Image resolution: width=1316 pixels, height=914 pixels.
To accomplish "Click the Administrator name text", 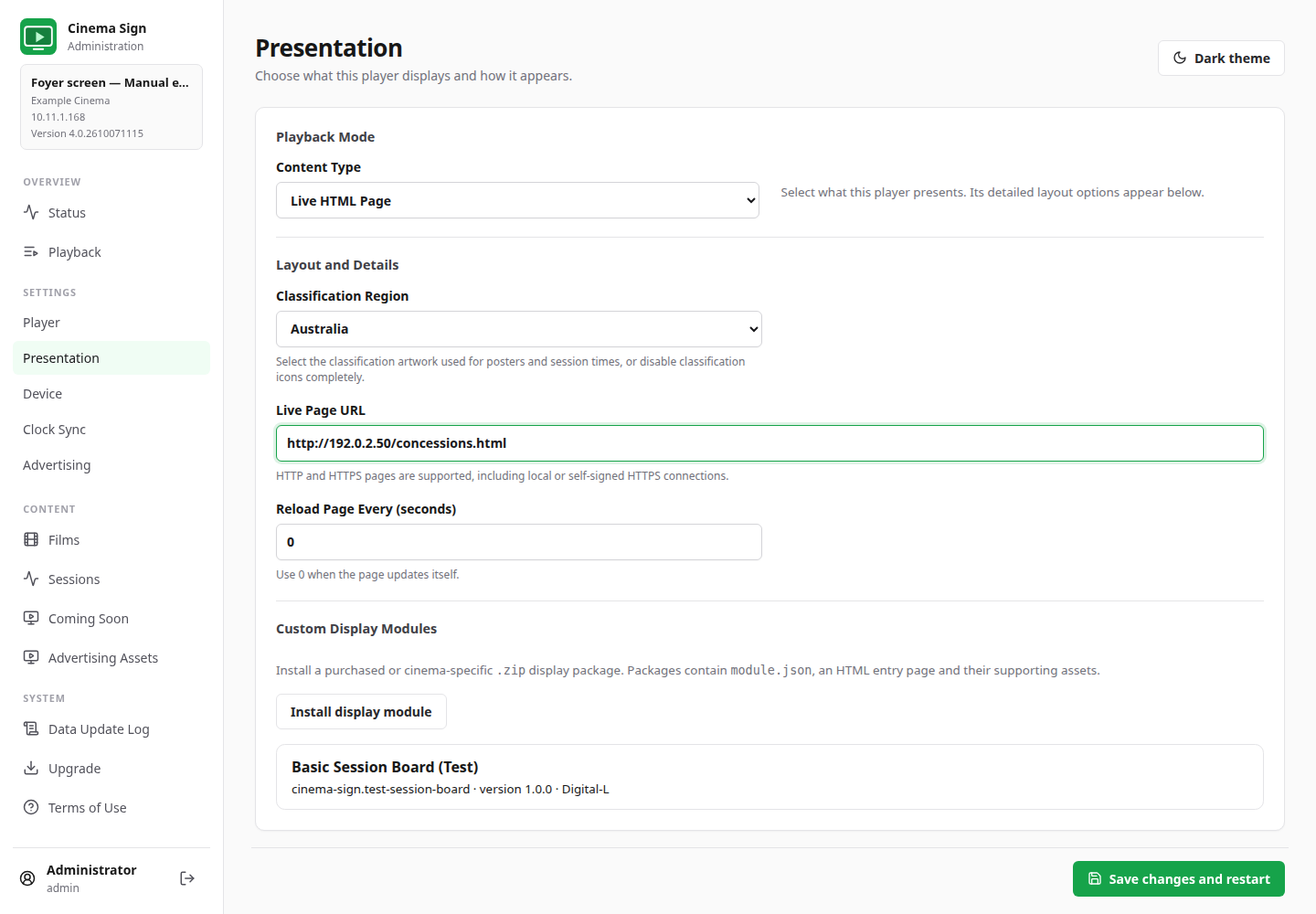I will (x=91, y=869).
